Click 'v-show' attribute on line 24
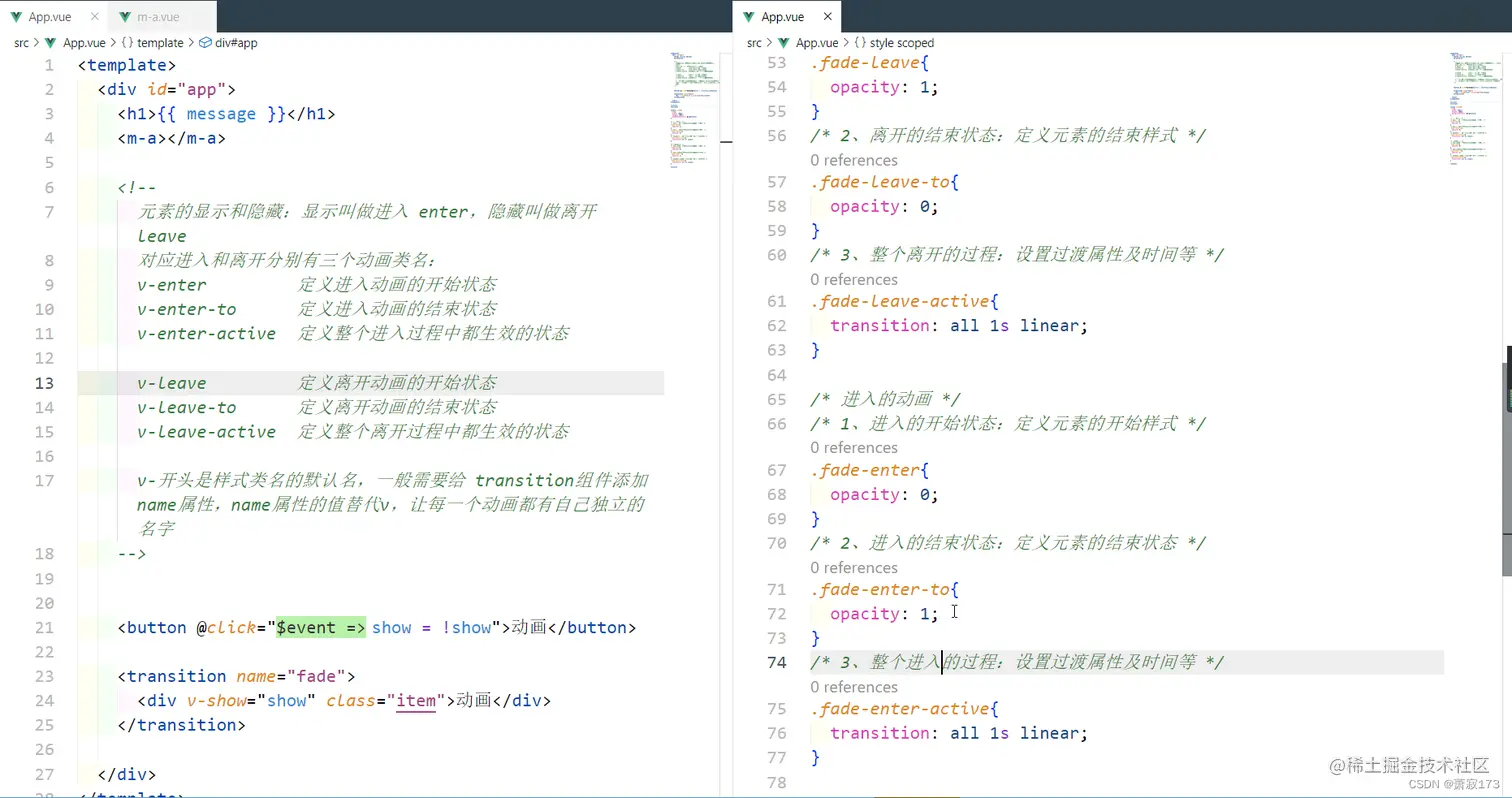This screenshot has height=798, width=1512. pos(217,700)
